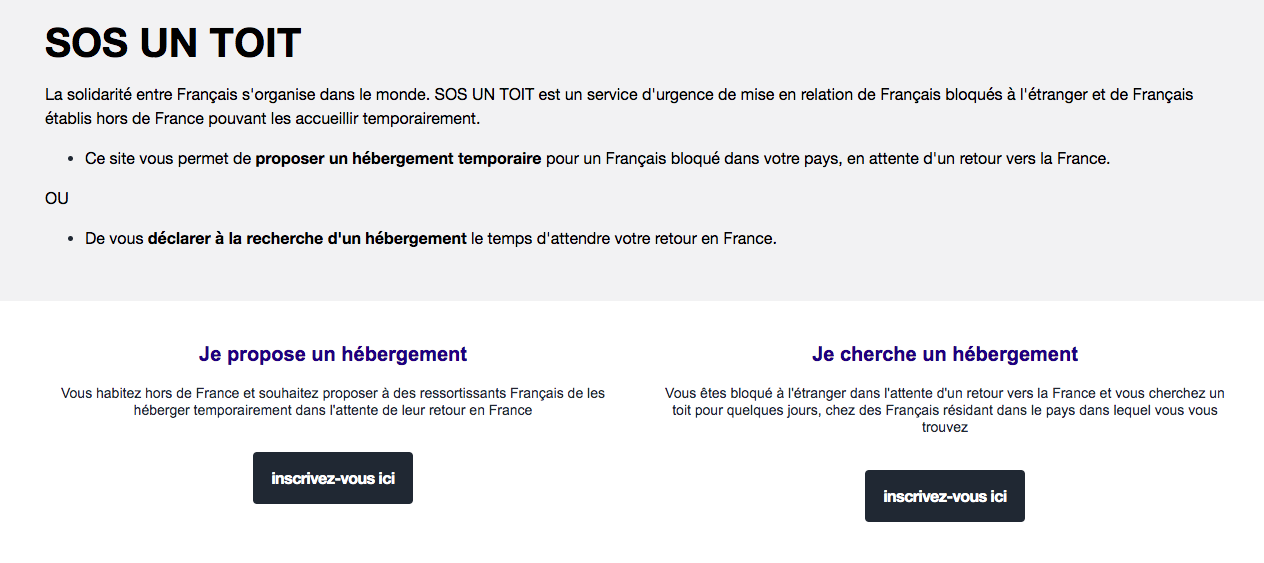Click description line starting "Vous habitez hors de France"
1264x563 pixels.
click(x=333, y=393)
